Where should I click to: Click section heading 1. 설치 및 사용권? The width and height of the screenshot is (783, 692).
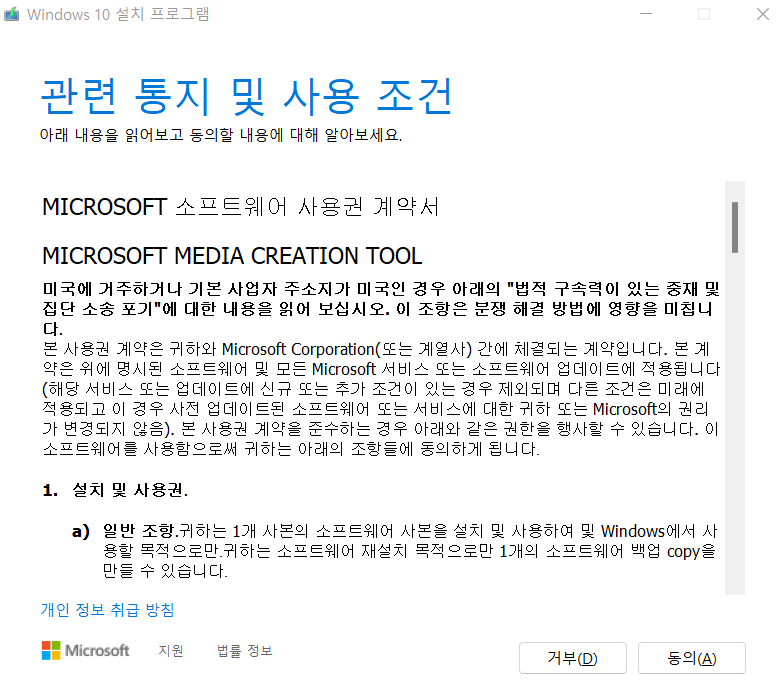click(115, 490)
